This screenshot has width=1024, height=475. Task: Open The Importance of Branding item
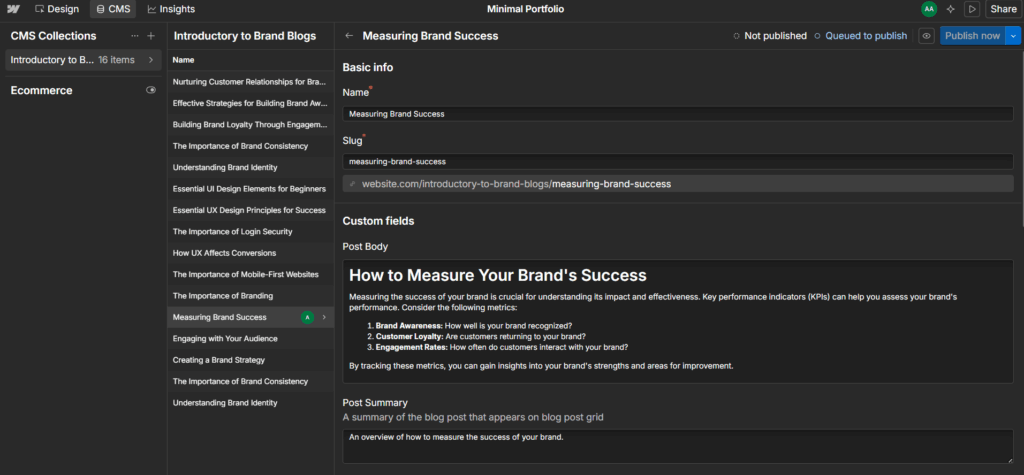pos(250,296)
